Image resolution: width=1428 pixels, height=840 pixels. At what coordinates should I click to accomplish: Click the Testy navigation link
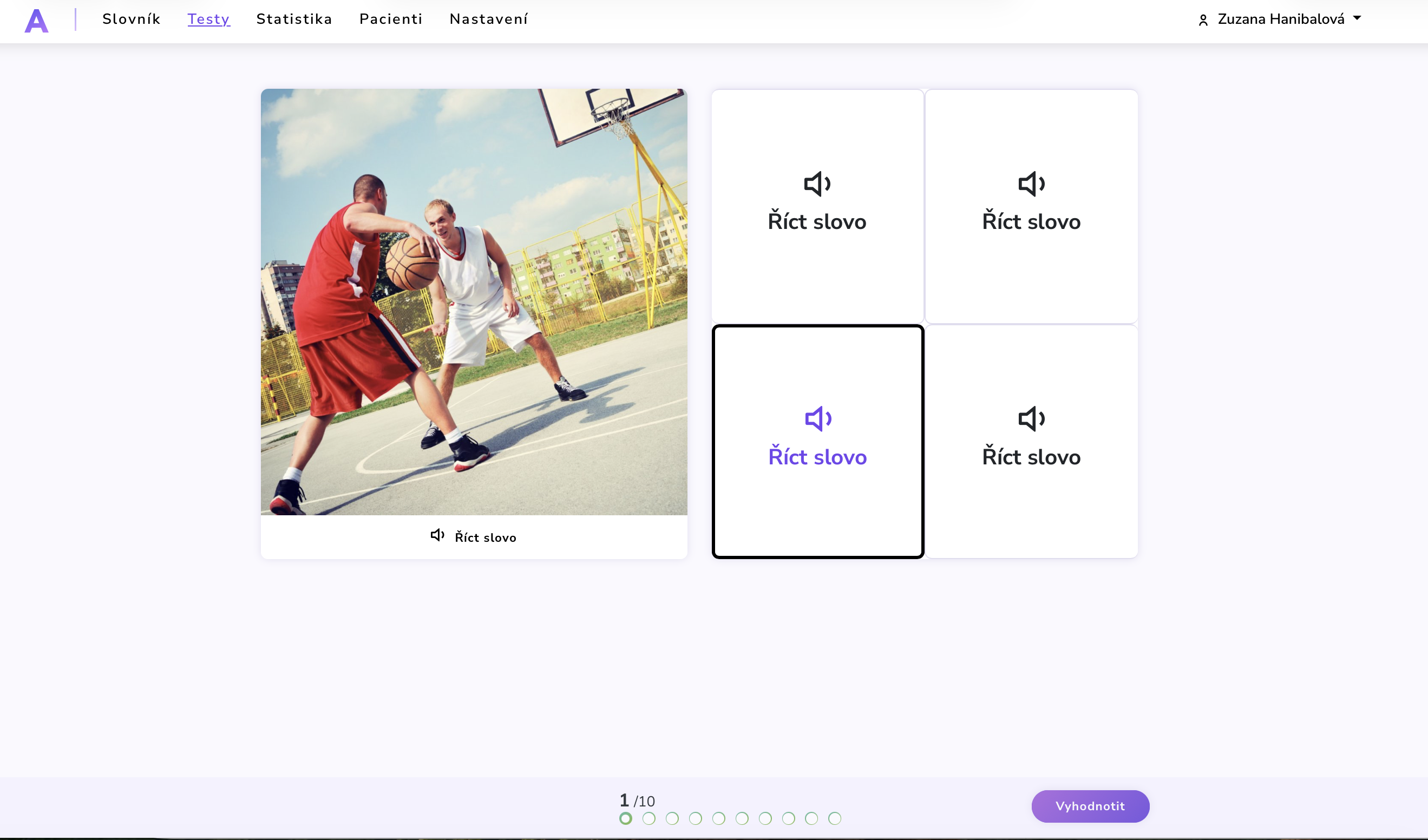tap(208, 19)
